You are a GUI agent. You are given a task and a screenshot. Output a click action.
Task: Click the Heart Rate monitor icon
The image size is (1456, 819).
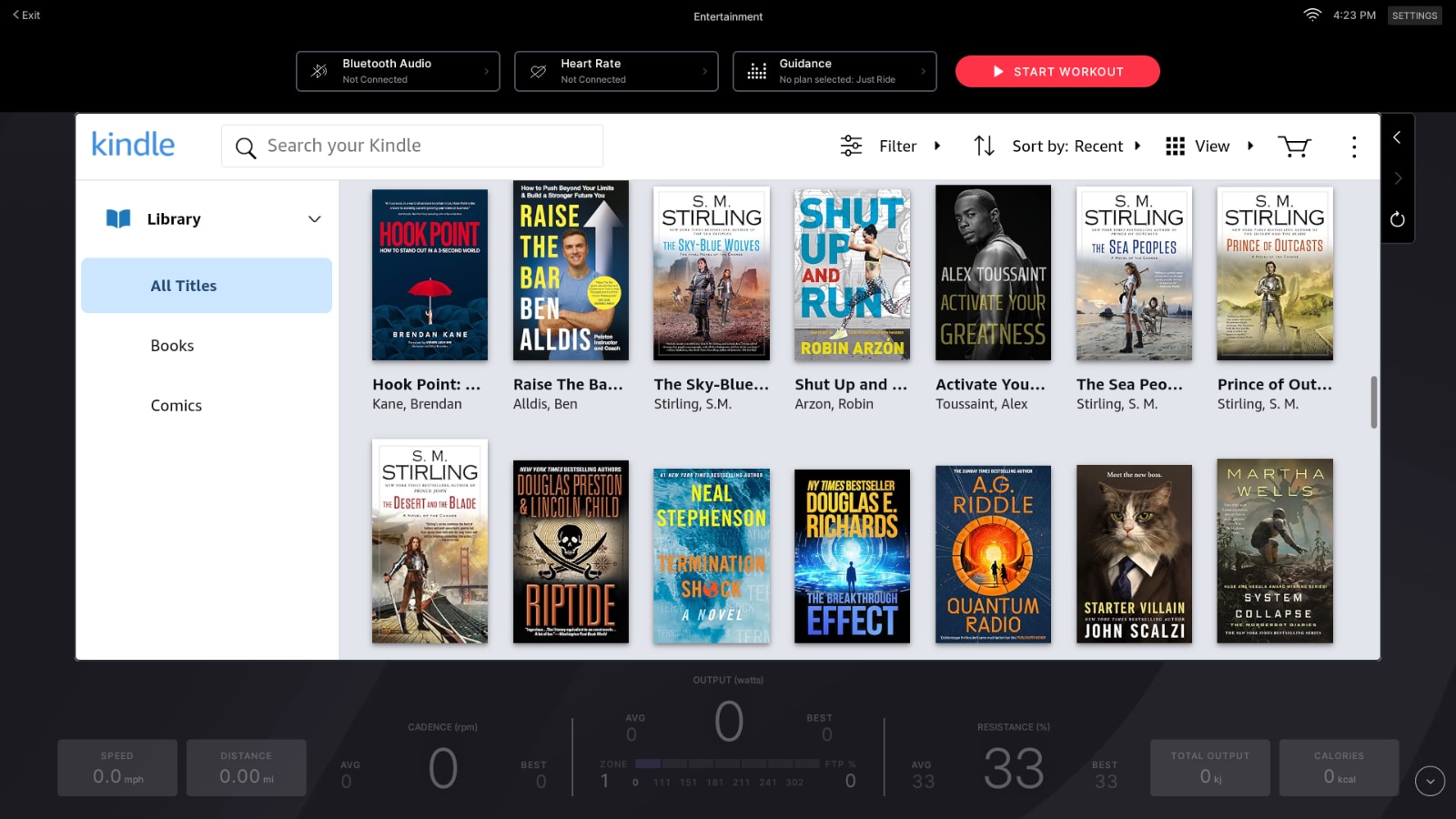pos(538,71)
